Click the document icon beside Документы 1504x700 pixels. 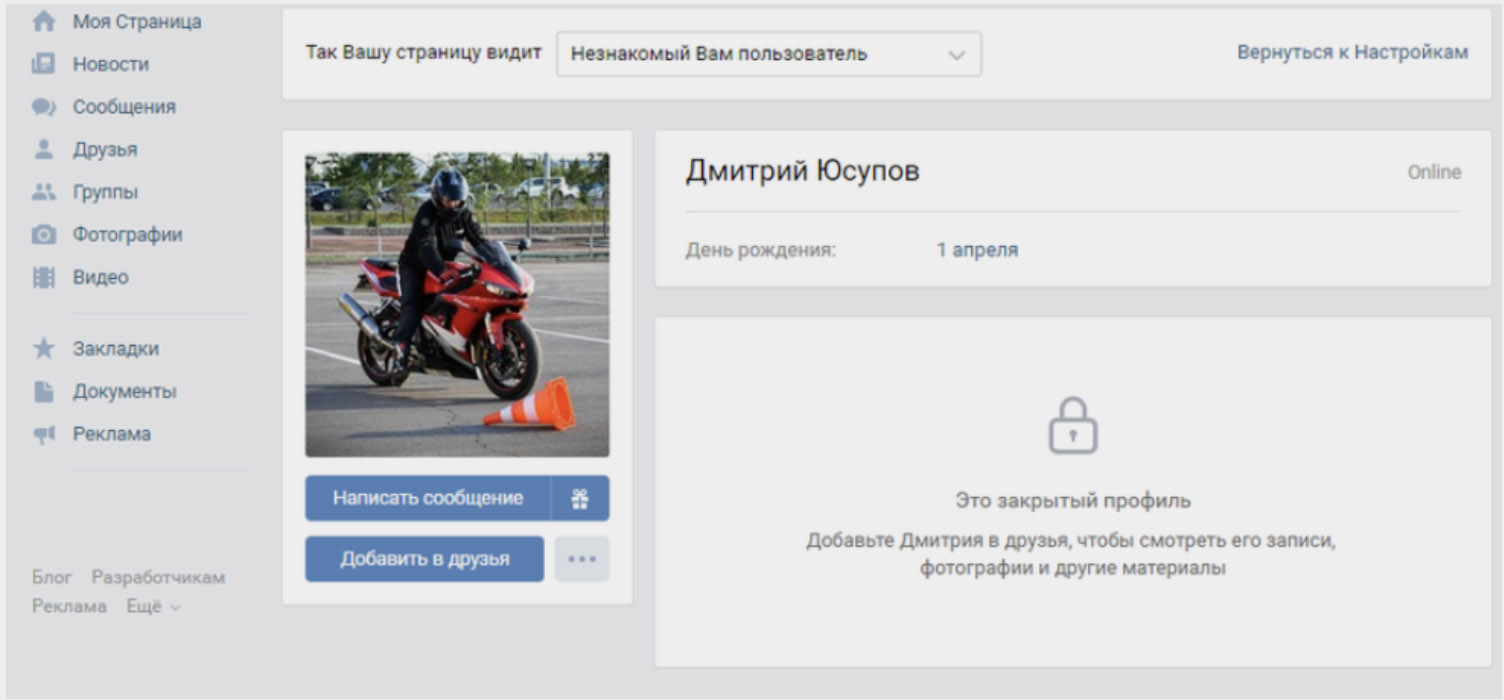coord(43,391)
